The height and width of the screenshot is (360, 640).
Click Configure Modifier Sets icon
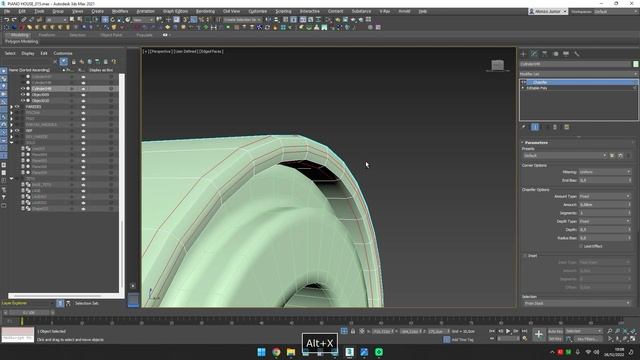point(567,127)
